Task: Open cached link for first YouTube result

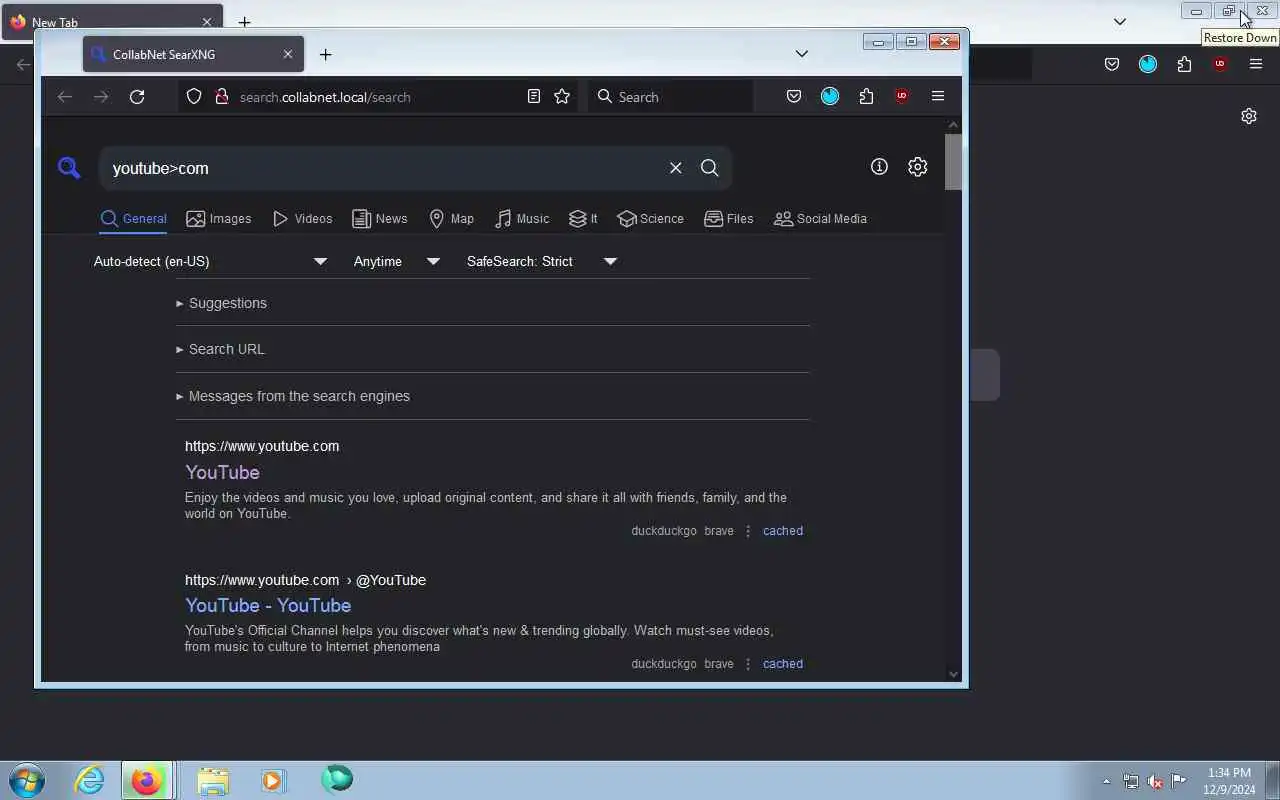Action: pyautogui.click(x=783, y=531)
